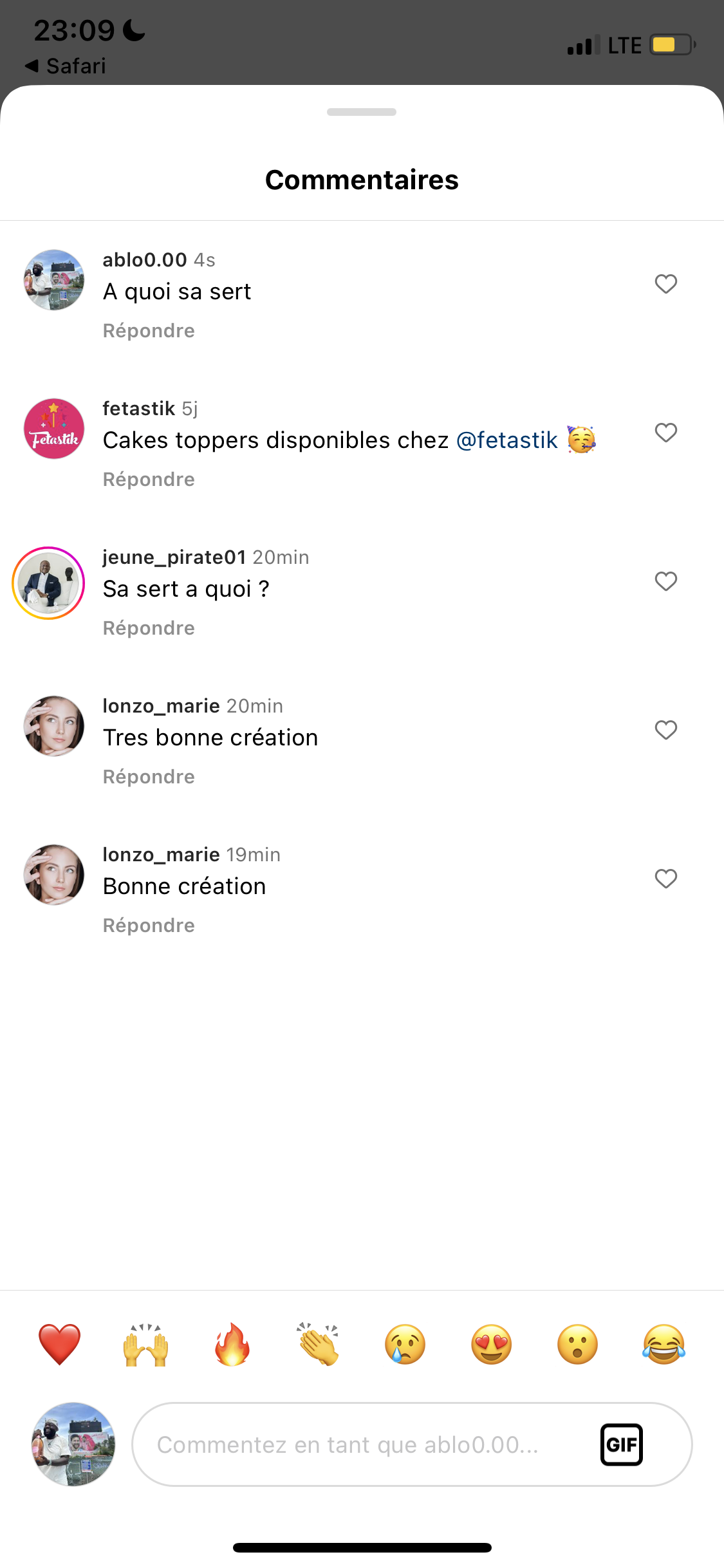This screenshot has height=1568, width=724.
Task: Tap the surprised face emoji reaction
Action: (x=577, y=1345)
